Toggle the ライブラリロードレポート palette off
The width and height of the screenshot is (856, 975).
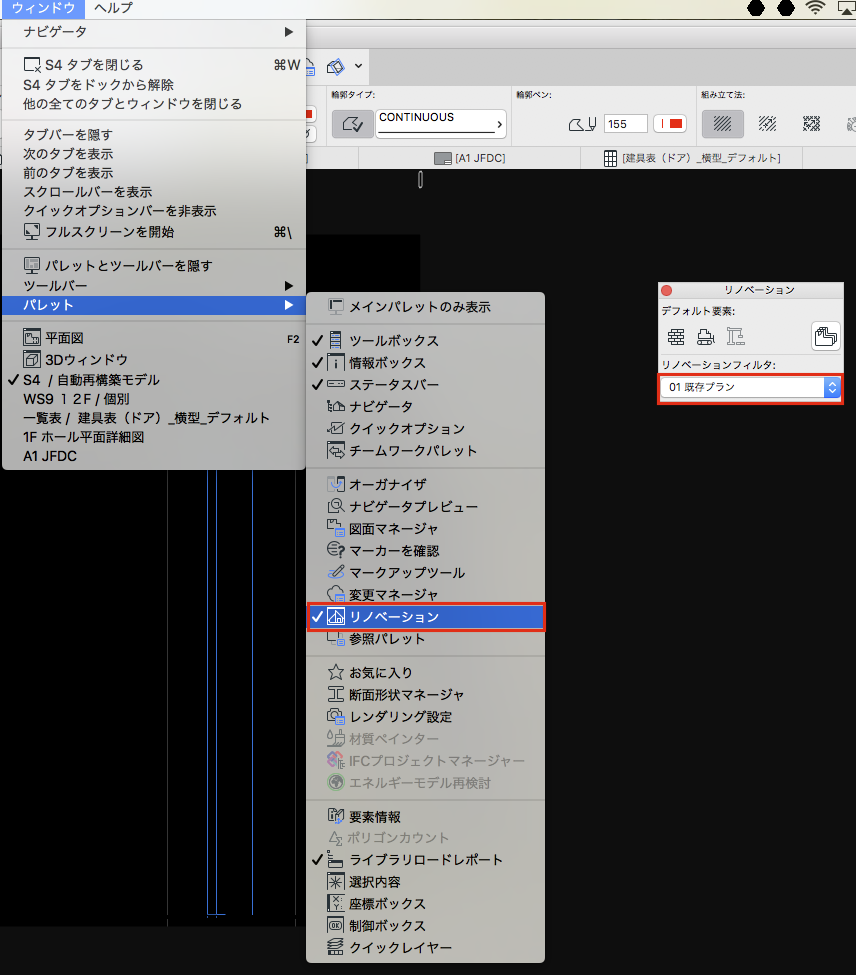(426, 860)
